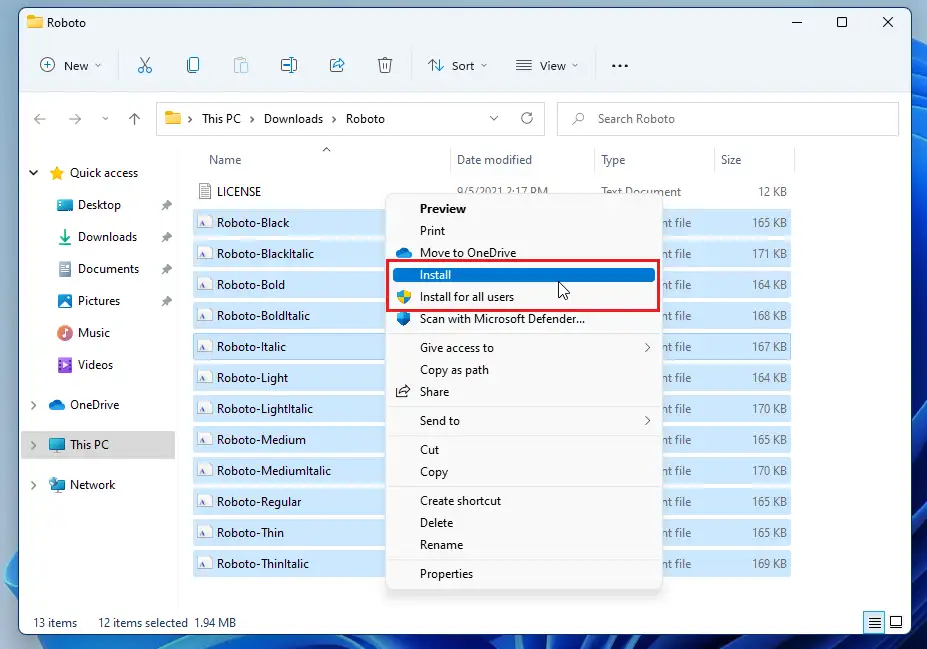
Task: Open Desktop in Quick access
Action: (x=99, y=205)
